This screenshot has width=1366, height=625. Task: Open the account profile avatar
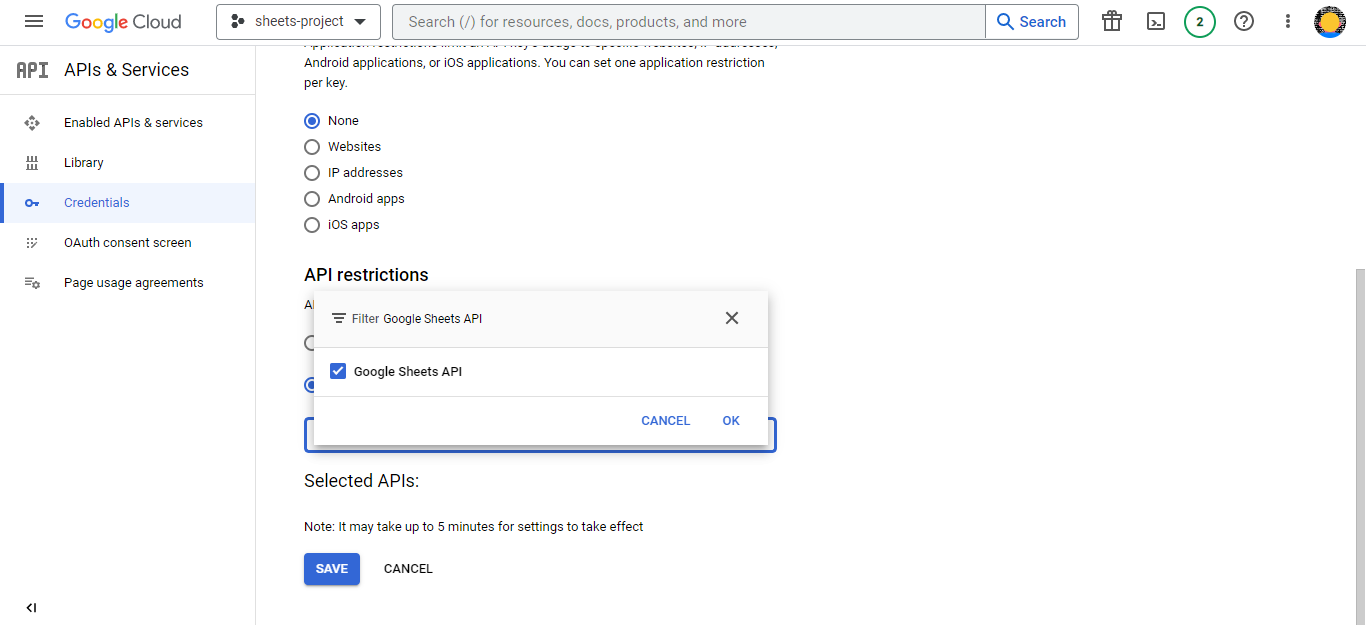pos(1330,21)
